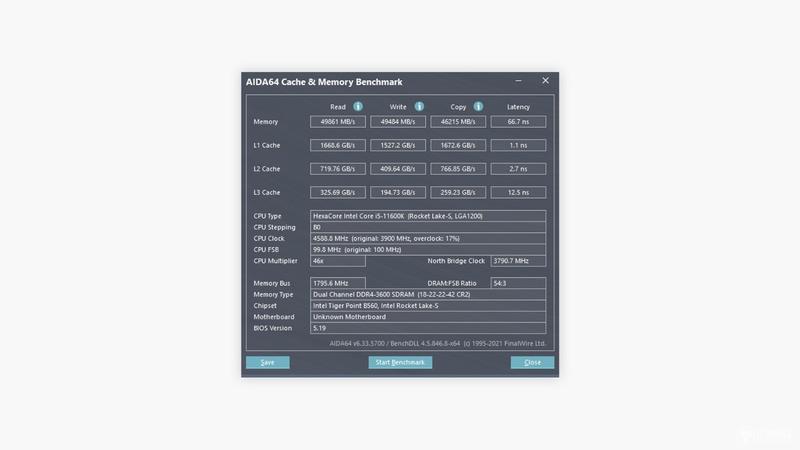The width and height of the screenshot is (800, 450).
Task: Click the DRAM:FSB Ratio value 54:3
Action: (x=518, y=283)
